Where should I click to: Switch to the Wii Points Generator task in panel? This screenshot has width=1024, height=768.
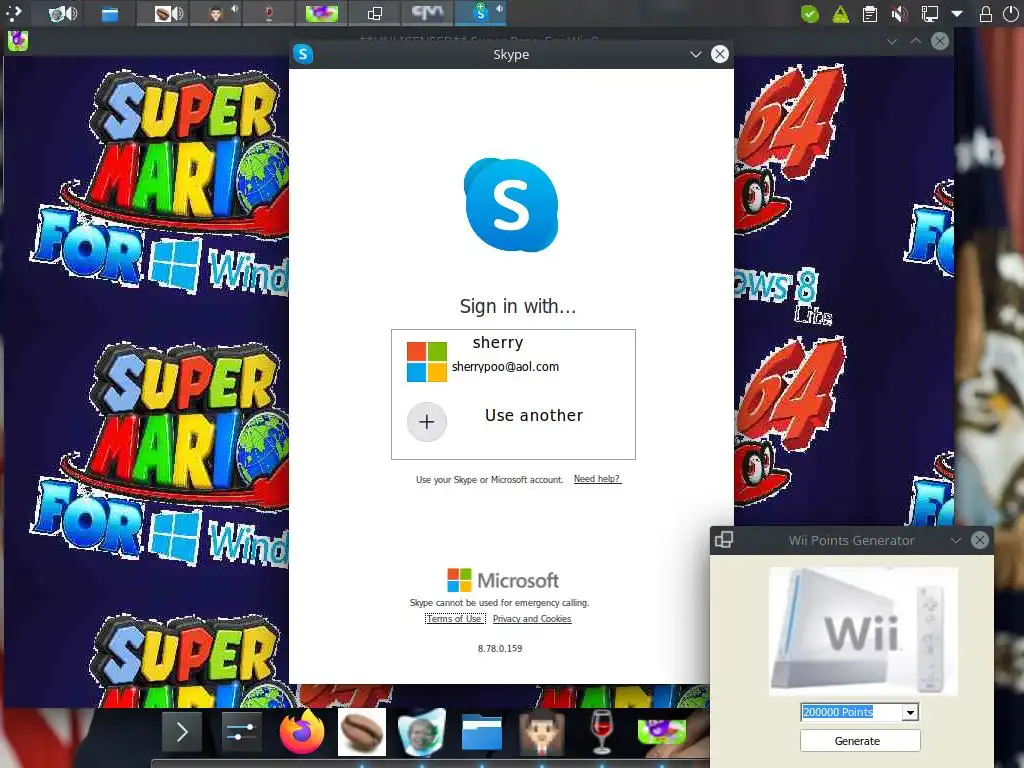(x=375, y=13)
